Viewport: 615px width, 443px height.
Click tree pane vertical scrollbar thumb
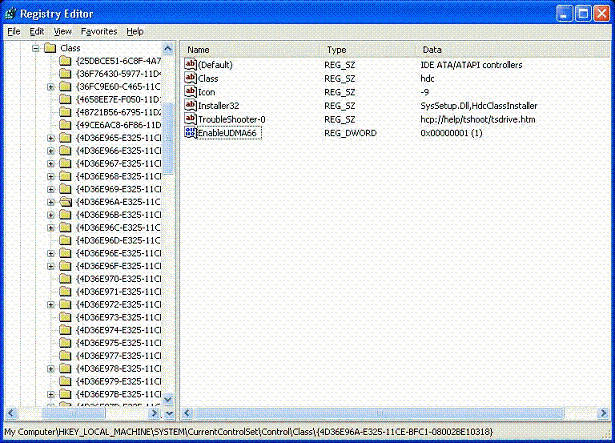pos(168,138)
